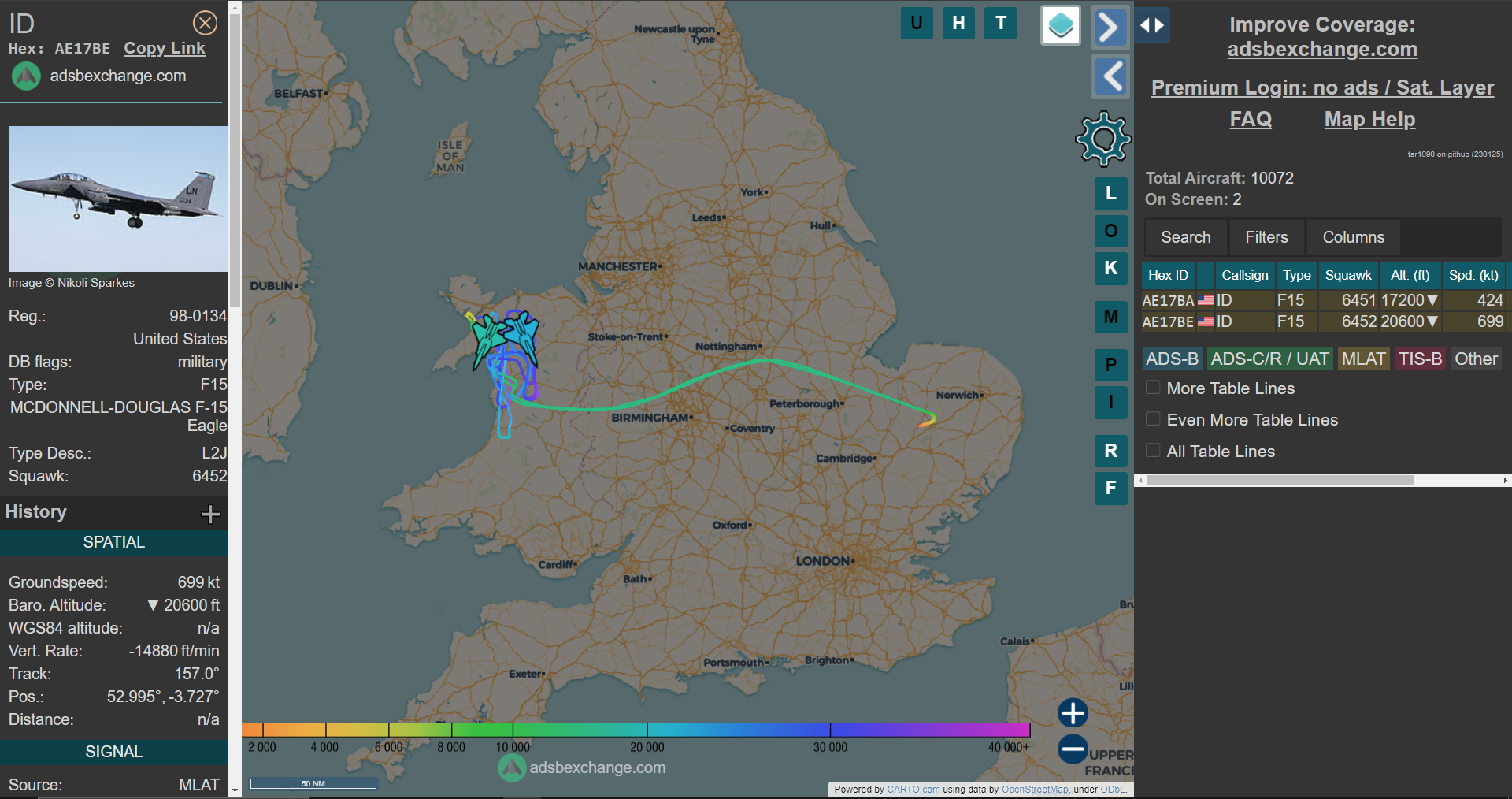
Task: Zoom in on the map
Action: [1073, 713]
